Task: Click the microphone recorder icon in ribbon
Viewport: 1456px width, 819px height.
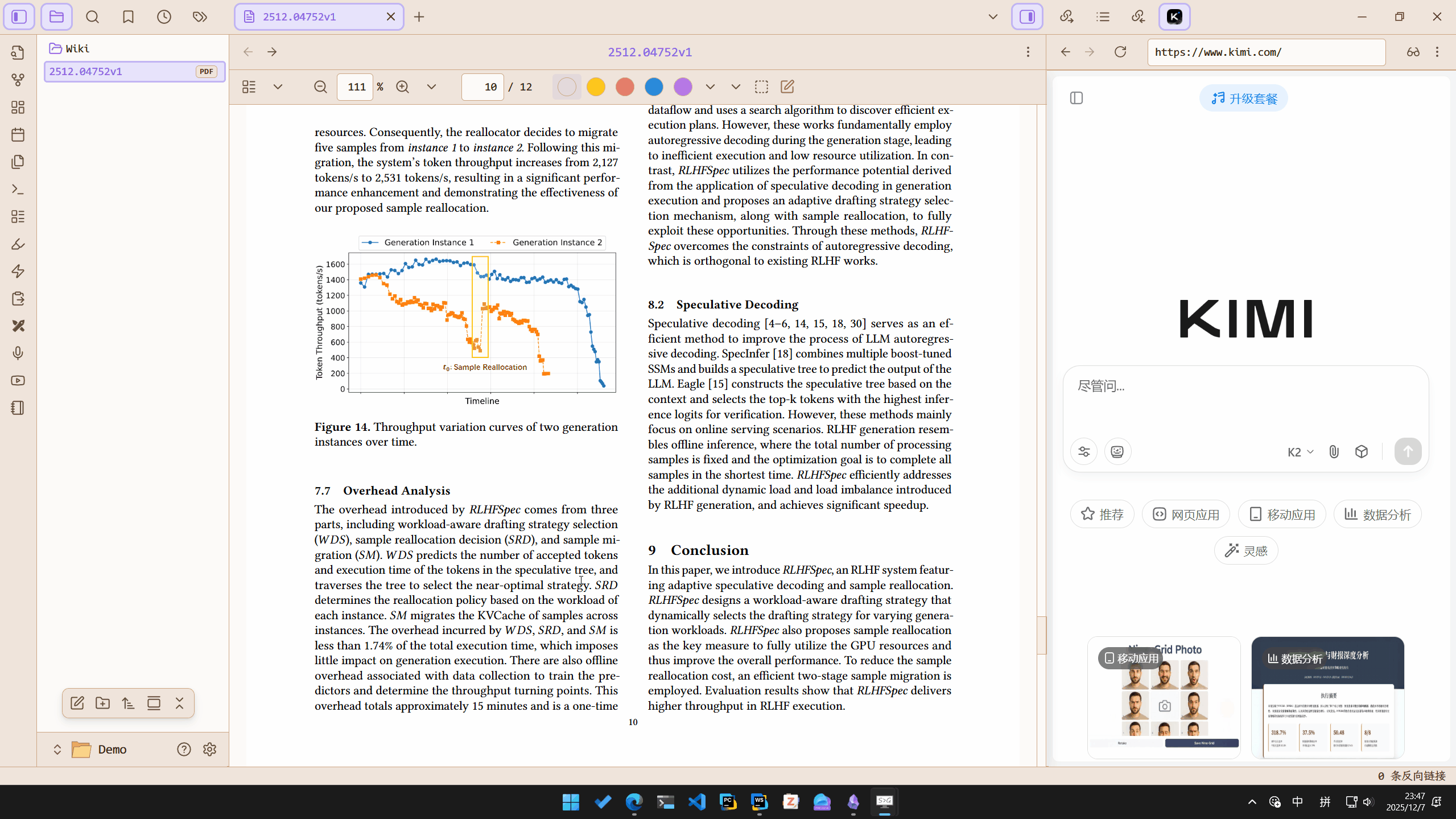Action: (x=18, y=353)
